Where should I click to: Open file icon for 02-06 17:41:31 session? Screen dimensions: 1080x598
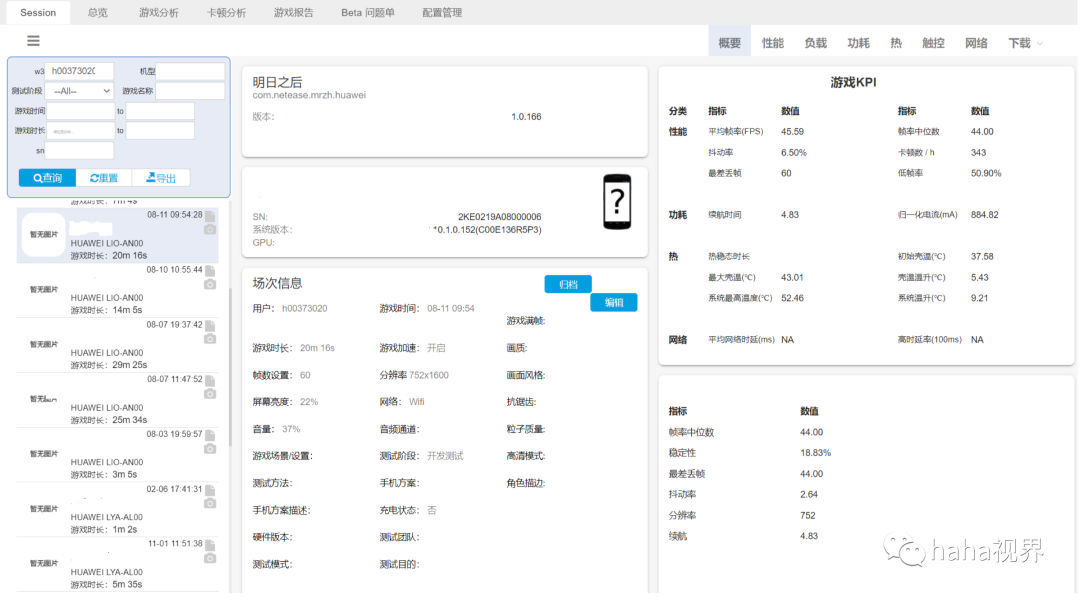click(210, 490)
